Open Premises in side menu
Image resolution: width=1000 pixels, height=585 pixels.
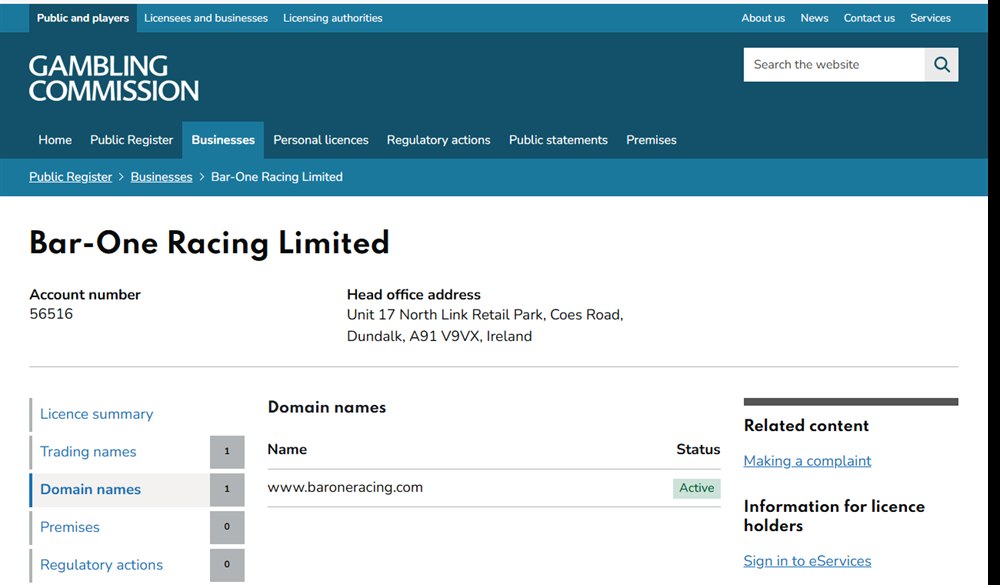[x=70, y=527]
